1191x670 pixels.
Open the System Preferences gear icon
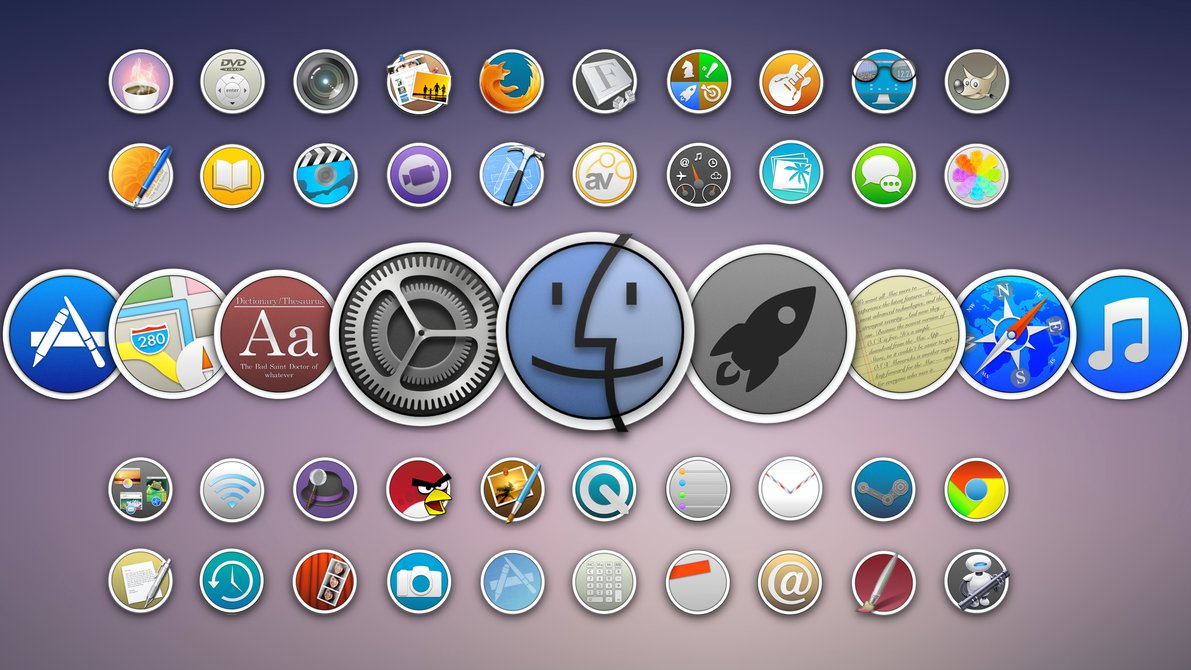[x=419, y=334]
